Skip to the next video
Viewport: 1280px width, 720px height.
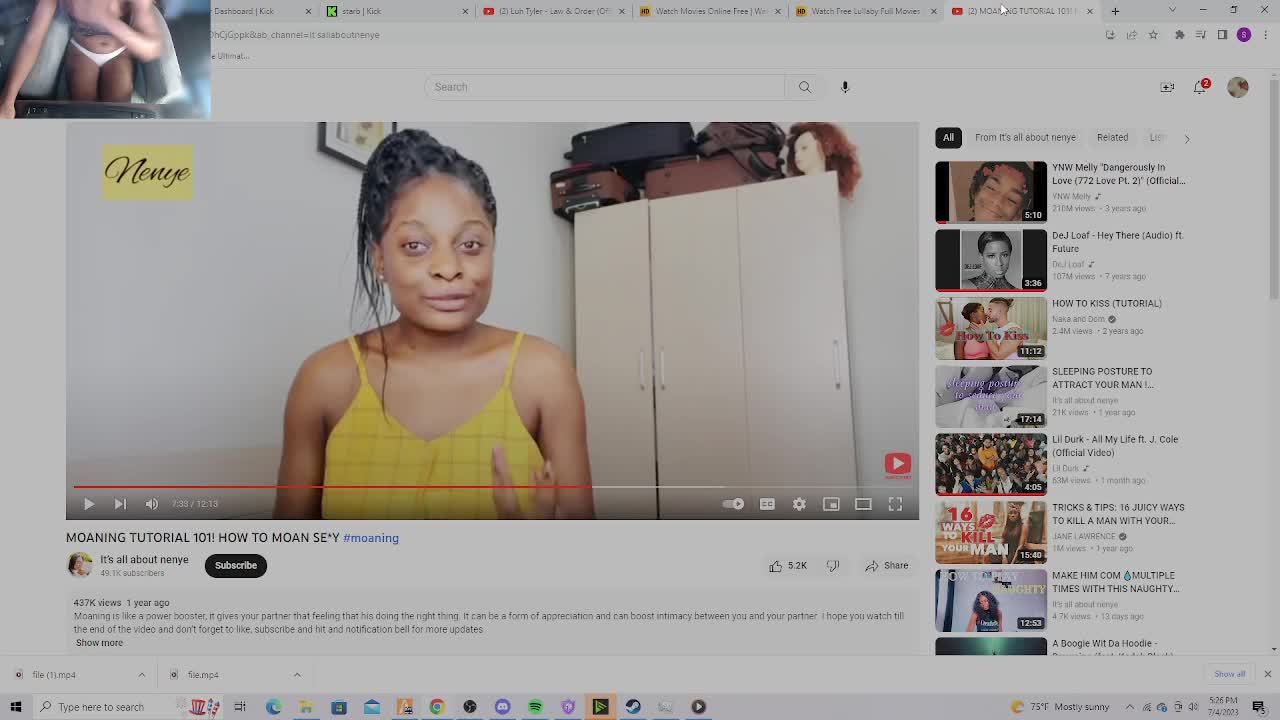pos(120,504)
